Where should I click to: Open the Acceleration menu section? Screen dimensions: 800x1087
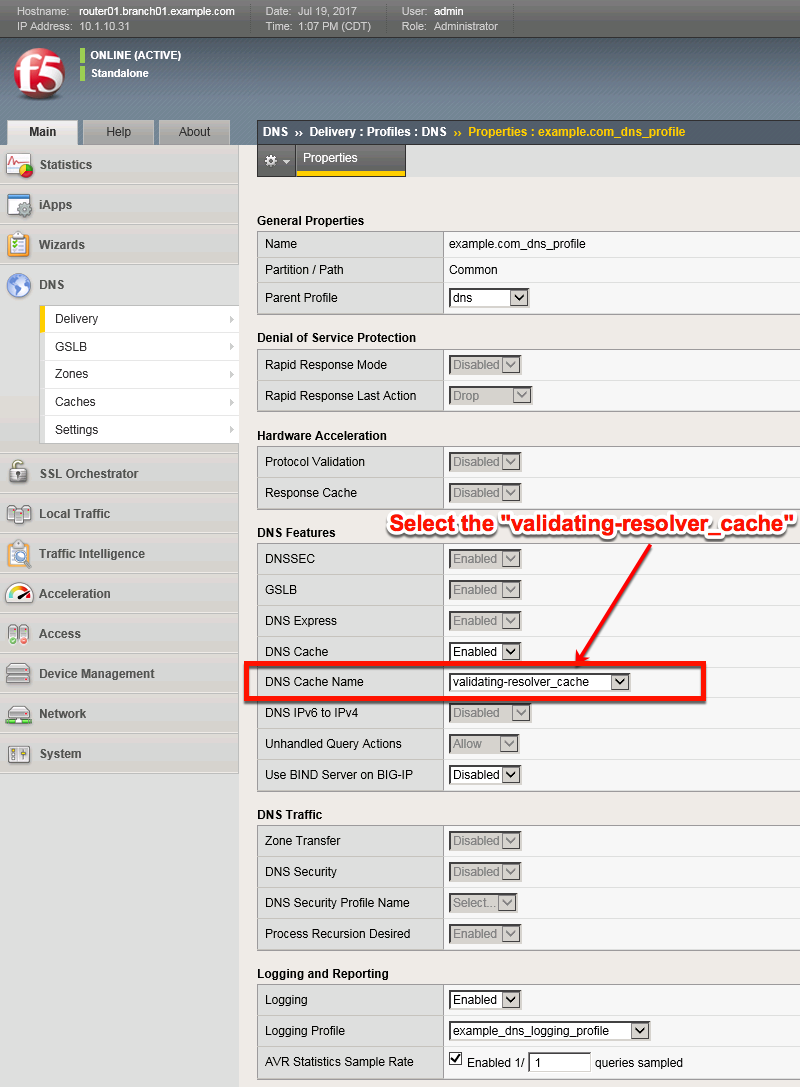click(x=119, y=593)
